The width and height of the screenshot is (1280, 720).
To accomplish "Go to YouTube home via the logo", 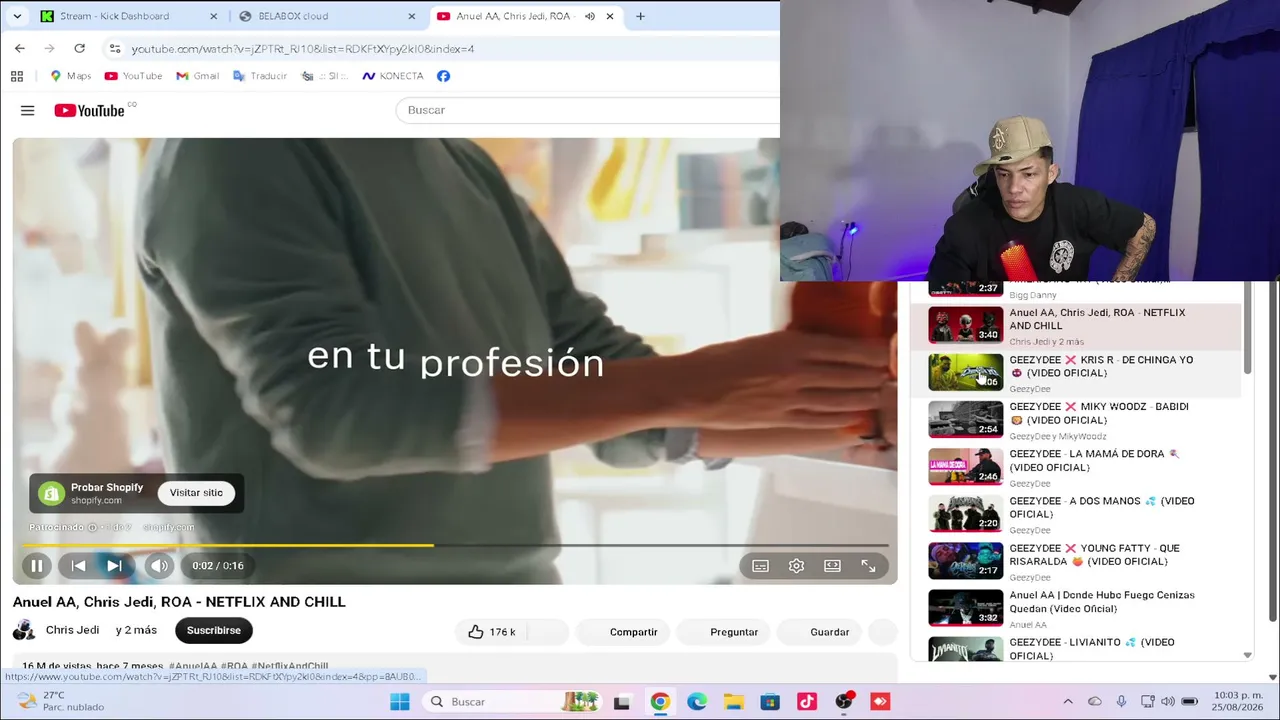I will pyautogui.click(x=90, y=110).
